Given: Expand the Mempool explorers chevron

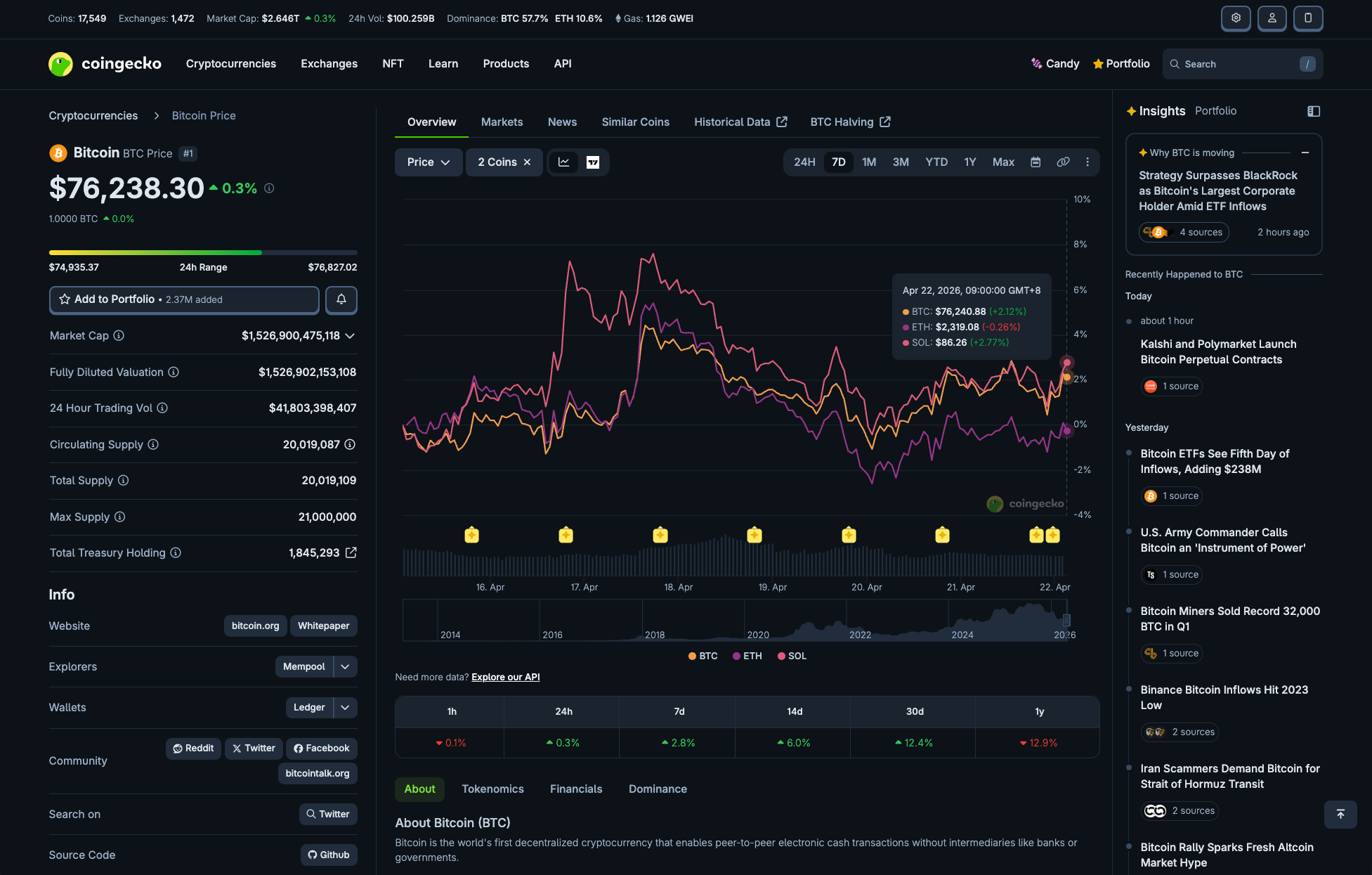Looking at the screenshot, I should (x=345, y=666).
